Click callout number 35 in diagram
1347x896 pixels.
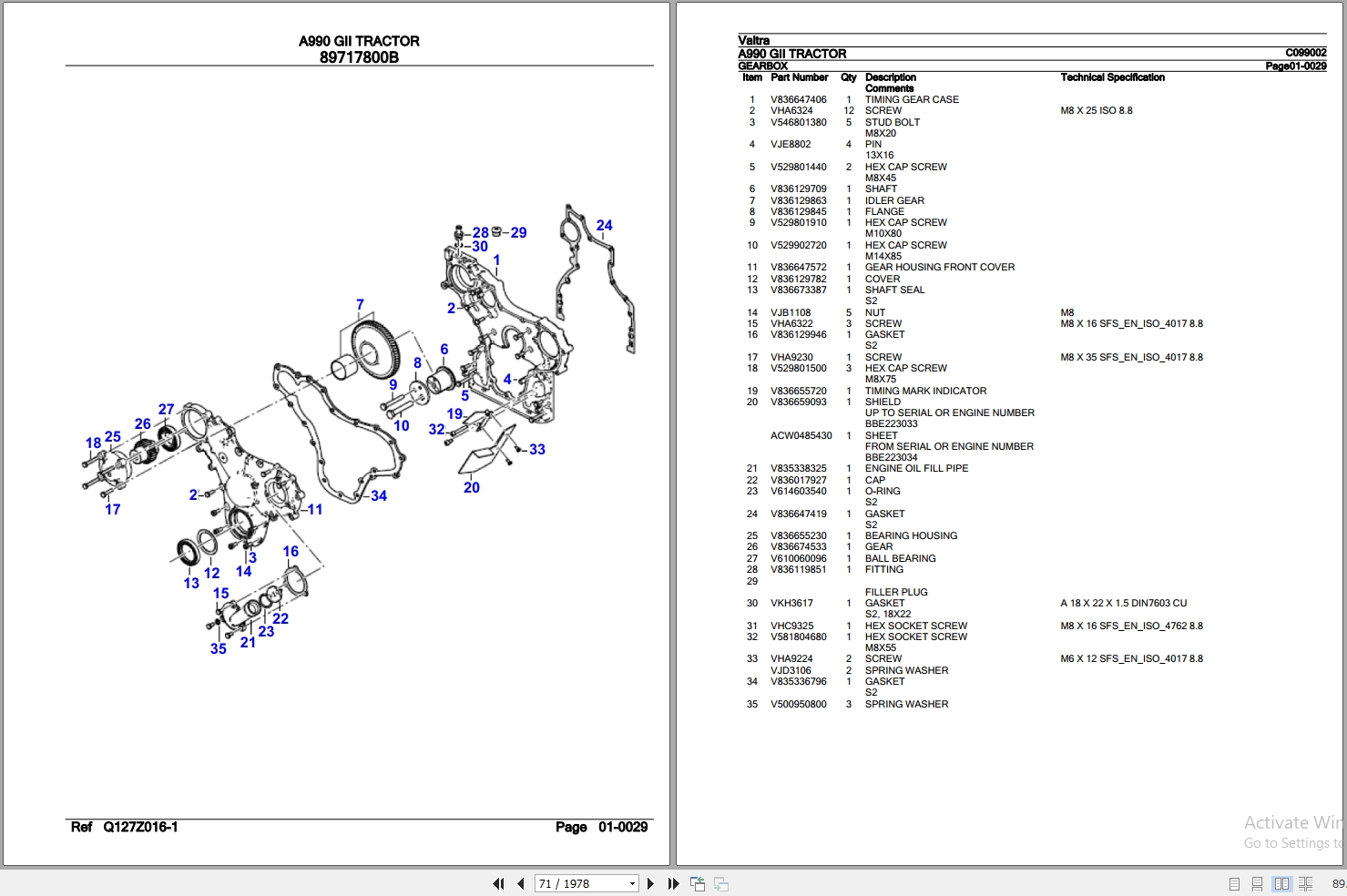point(219,648)
